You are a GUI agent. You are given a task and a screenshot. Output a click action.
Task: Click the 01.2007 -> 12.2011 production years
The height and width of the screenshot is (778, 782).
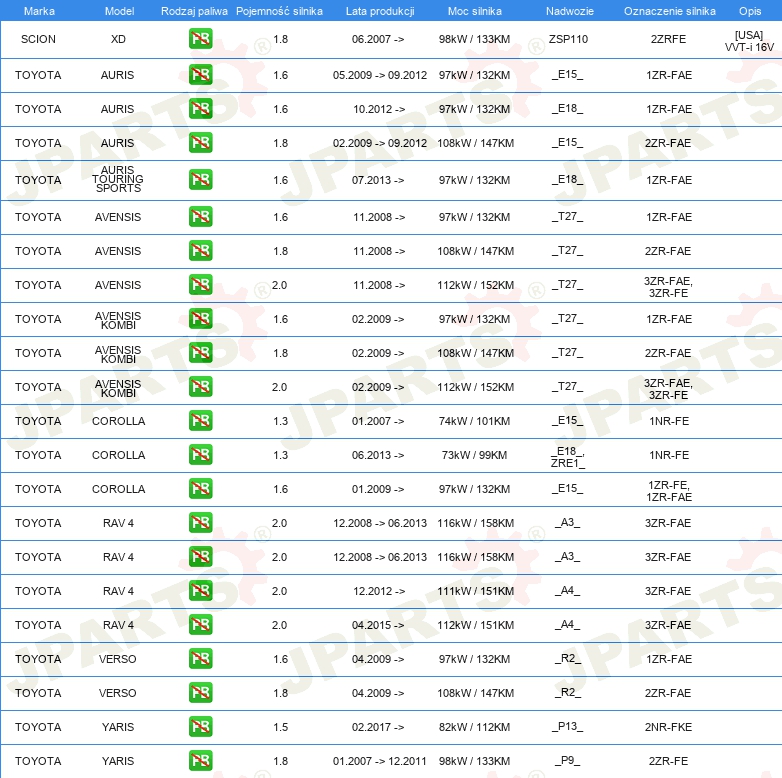380,761
